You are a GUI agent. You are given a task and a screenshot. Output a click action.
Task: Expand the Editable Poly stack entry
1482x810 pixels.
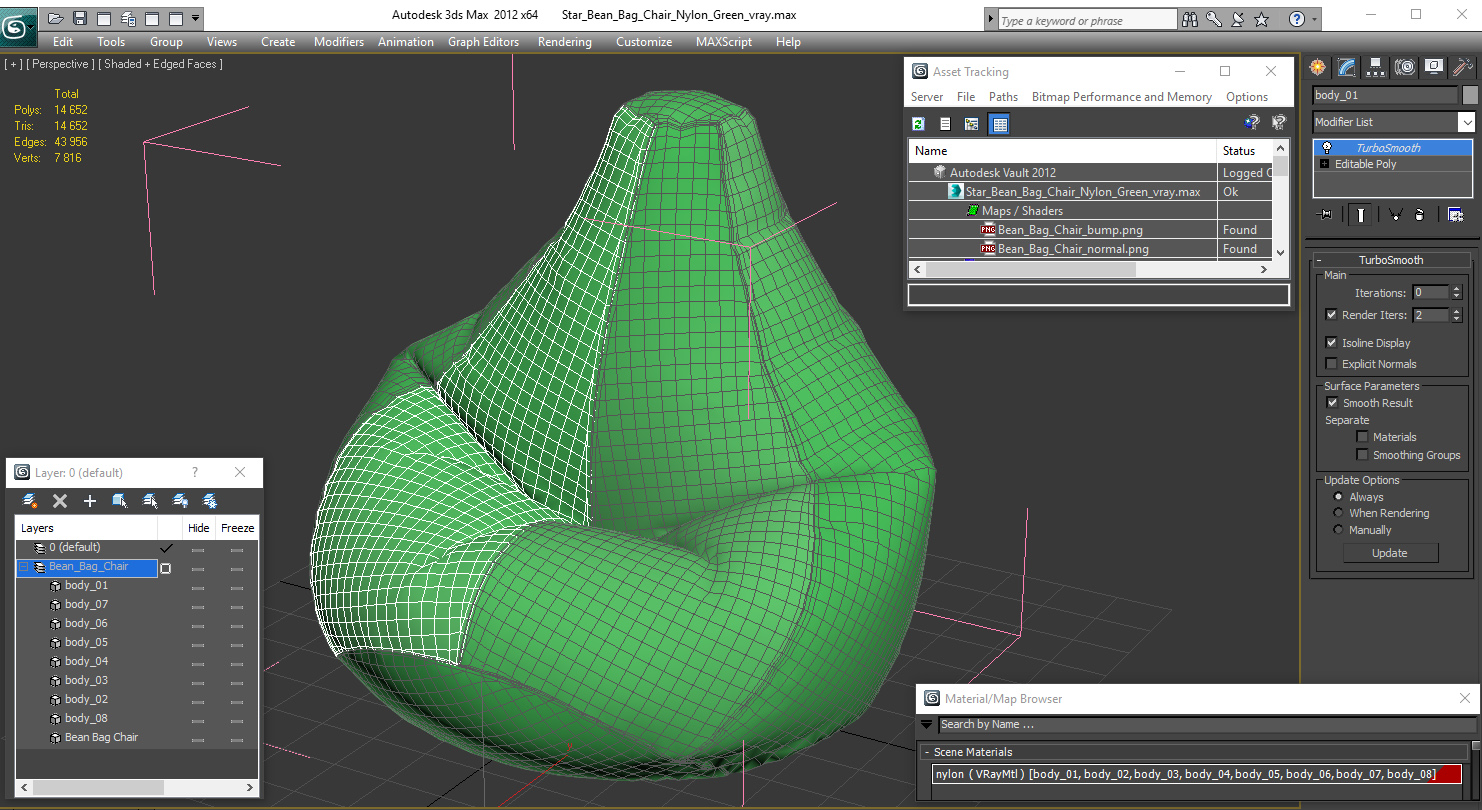[1325, 164]
